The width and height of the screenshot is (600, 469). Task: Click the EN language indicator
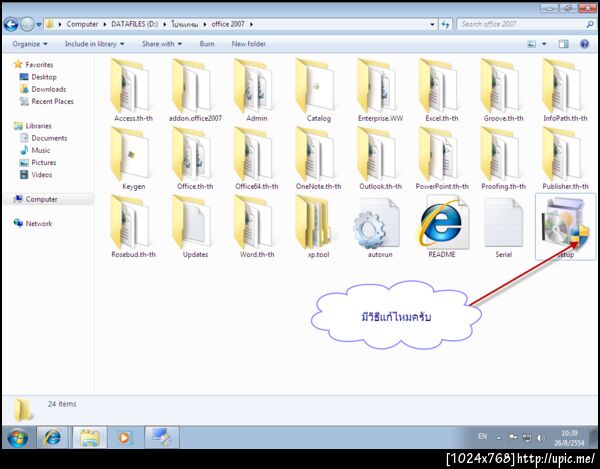482,436
